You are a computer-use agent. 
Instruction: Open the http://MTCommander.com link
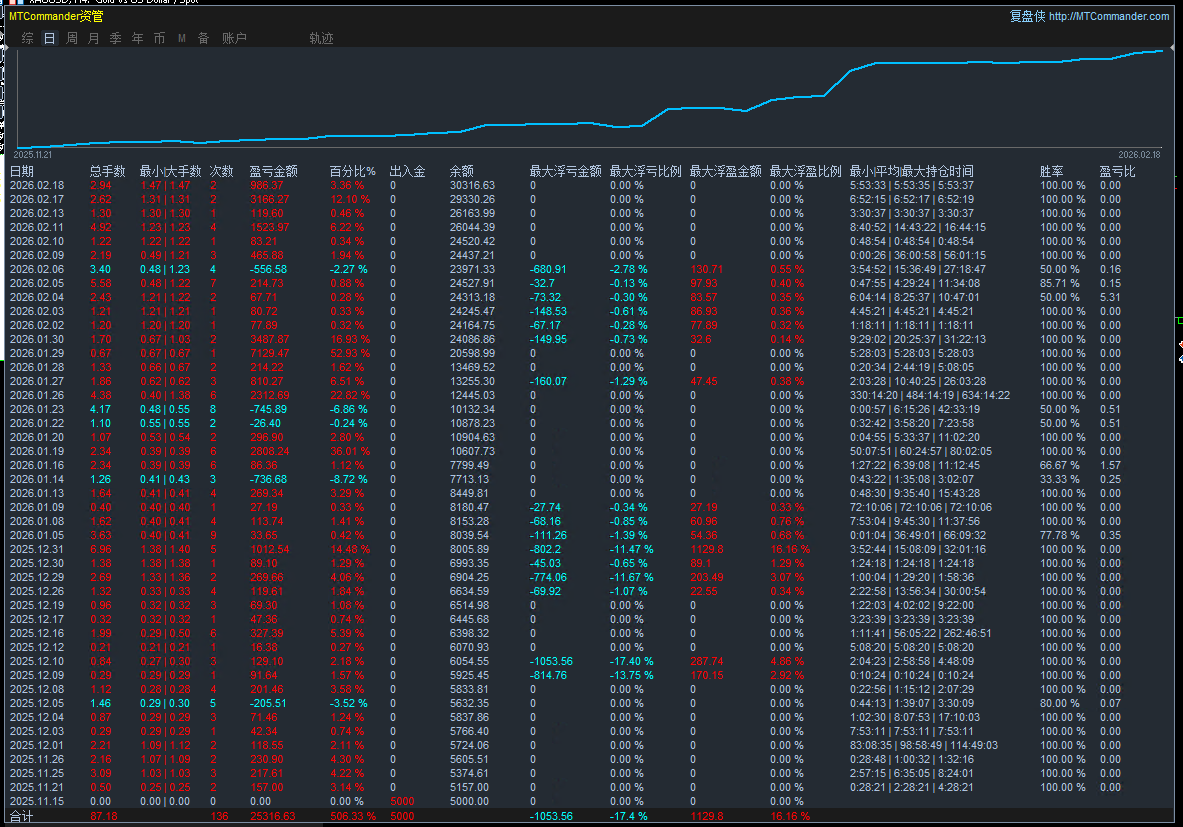1108,16
